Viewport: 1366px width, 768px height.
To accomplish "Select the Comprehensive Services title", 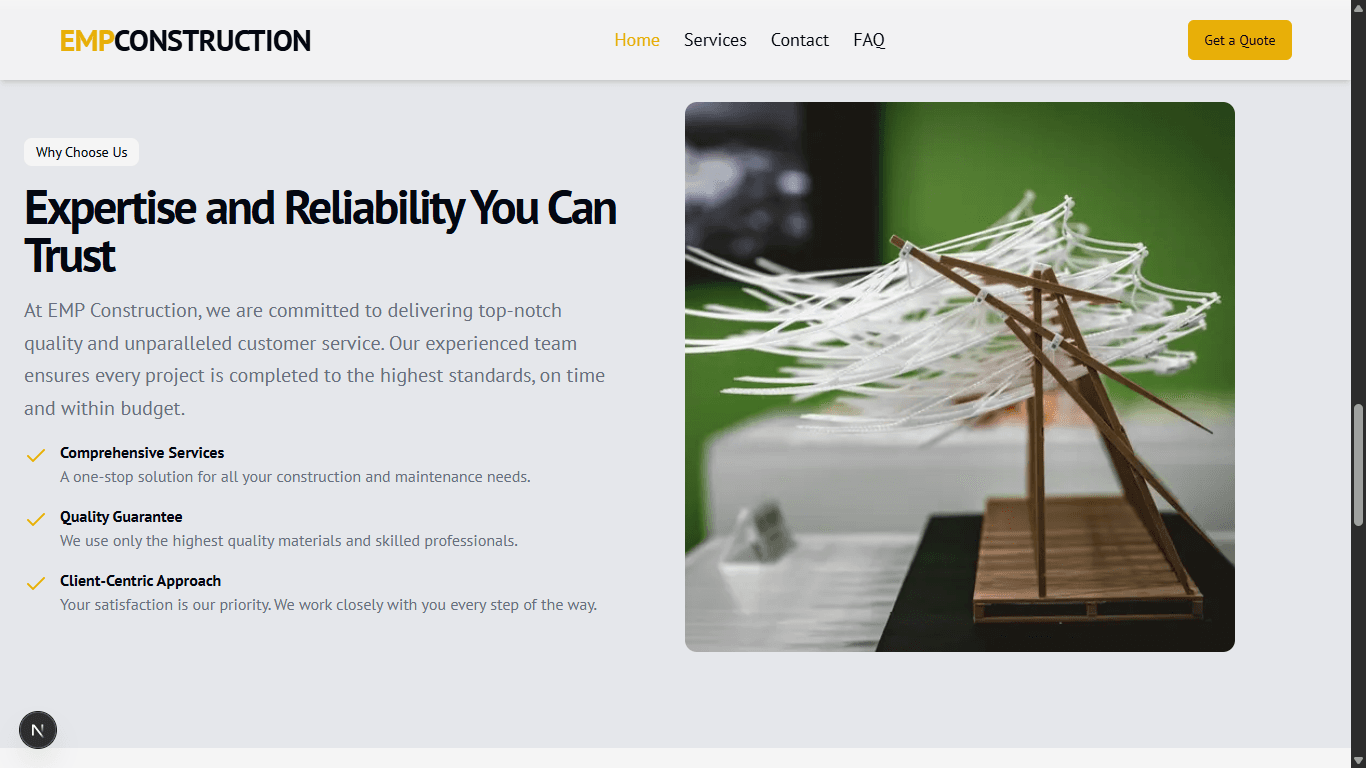I will pos(142,453).
